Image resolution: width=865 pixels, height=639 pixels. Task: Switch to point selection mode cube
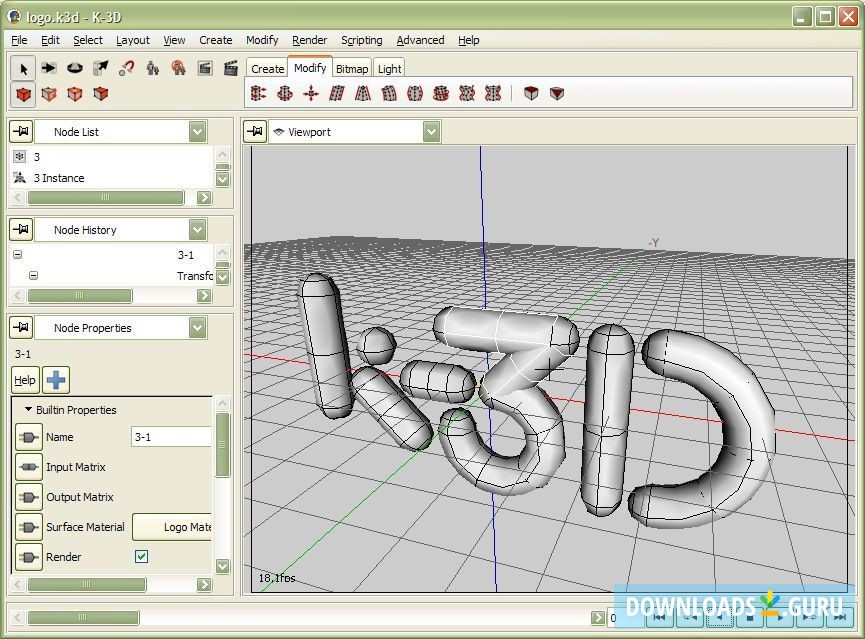pyautogui.click(x=49, y=94)
